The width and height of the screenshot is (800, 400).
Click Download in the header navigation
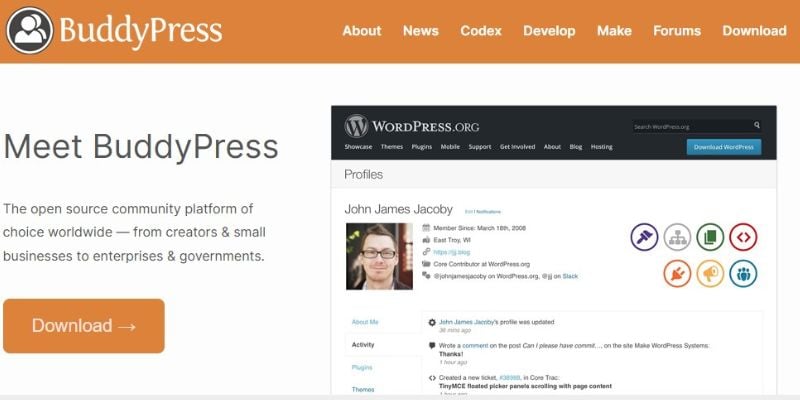(755, 31)
